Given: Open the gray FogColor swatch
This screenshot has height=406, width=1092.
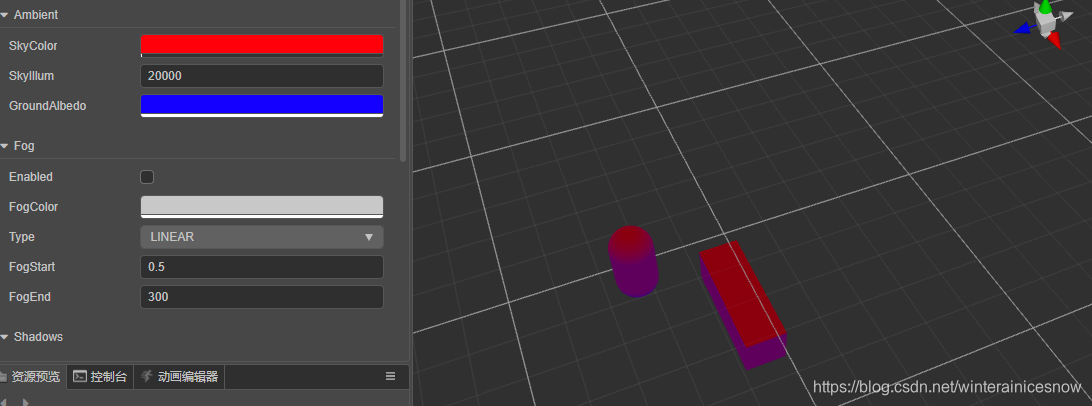Looking at the screenshot, I should [x=262, y=207].
